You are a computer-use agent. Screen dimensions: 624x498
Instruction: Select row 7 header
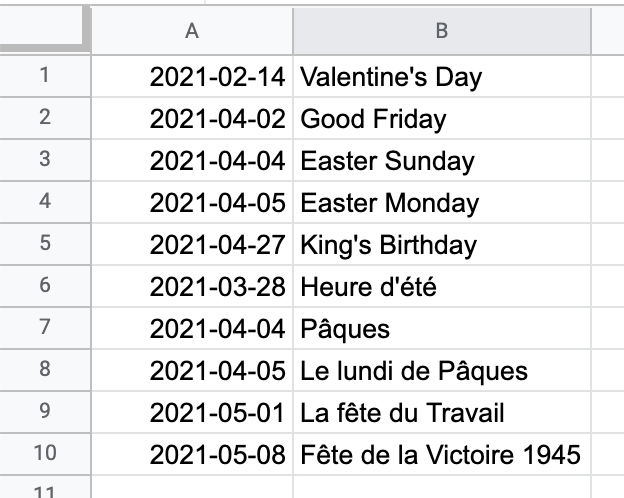coord(45,328)
